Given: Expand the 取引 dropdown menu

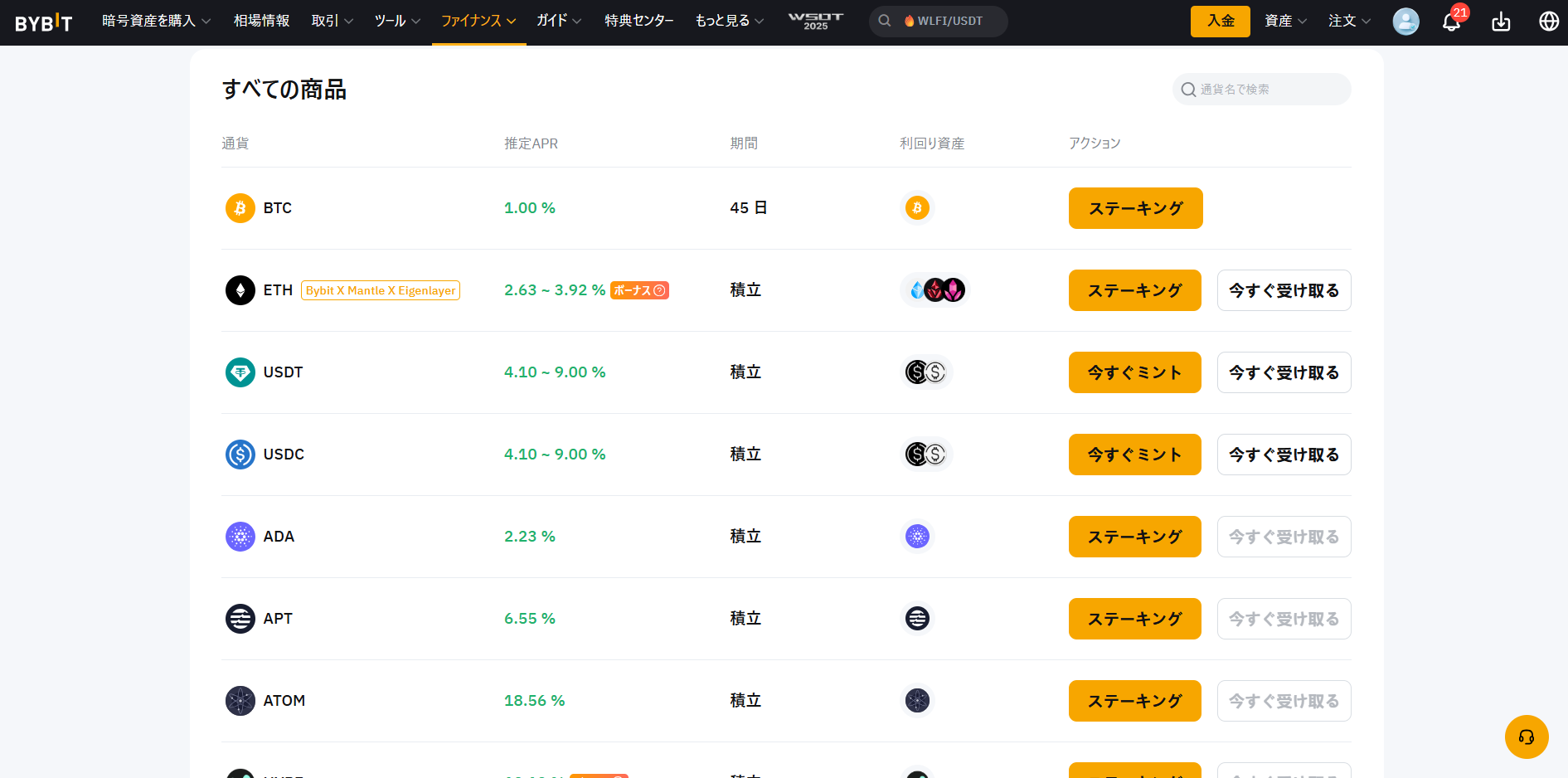Looking at the screenshot, I should tap(332, 21).
